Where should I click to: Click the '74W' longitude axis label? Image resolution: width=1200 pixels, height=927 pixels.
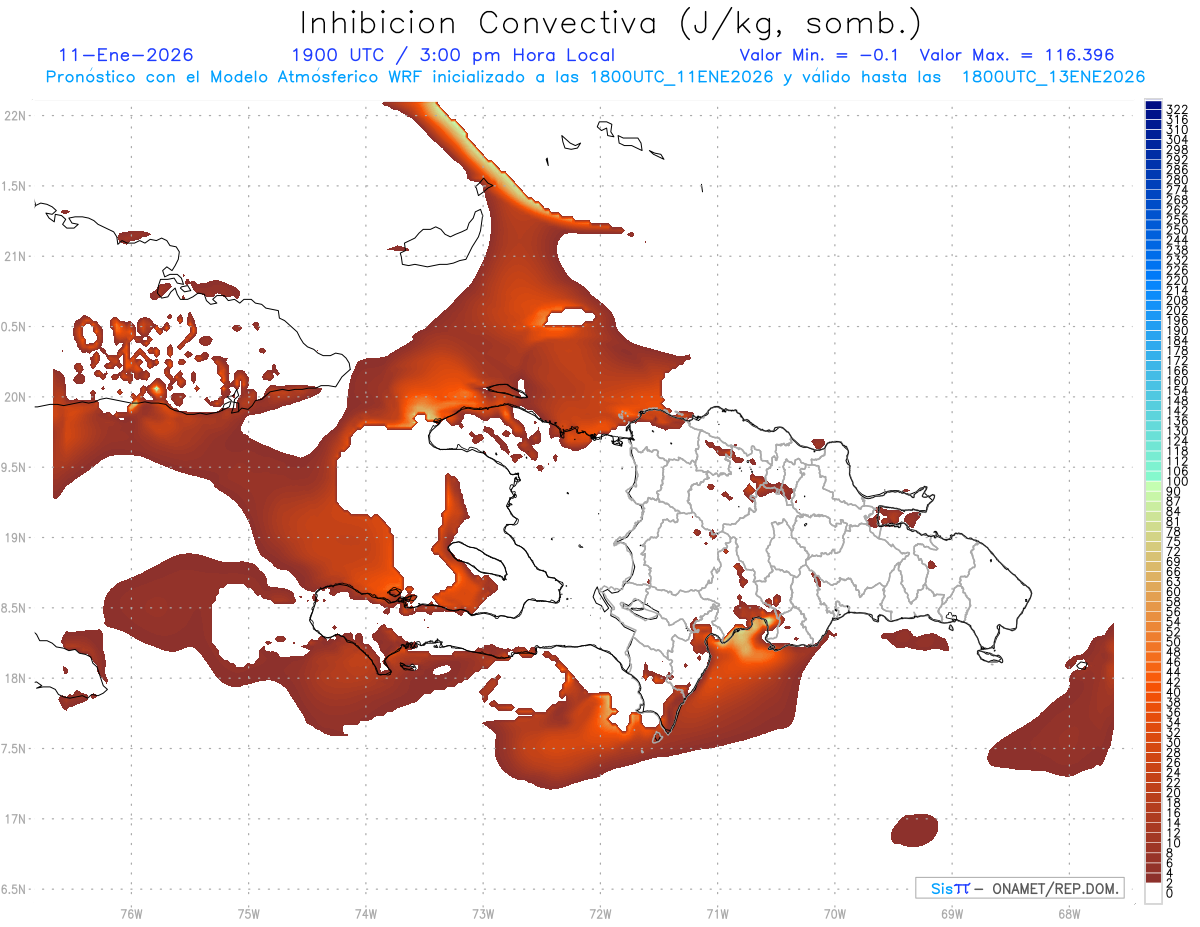coord(365,913)
